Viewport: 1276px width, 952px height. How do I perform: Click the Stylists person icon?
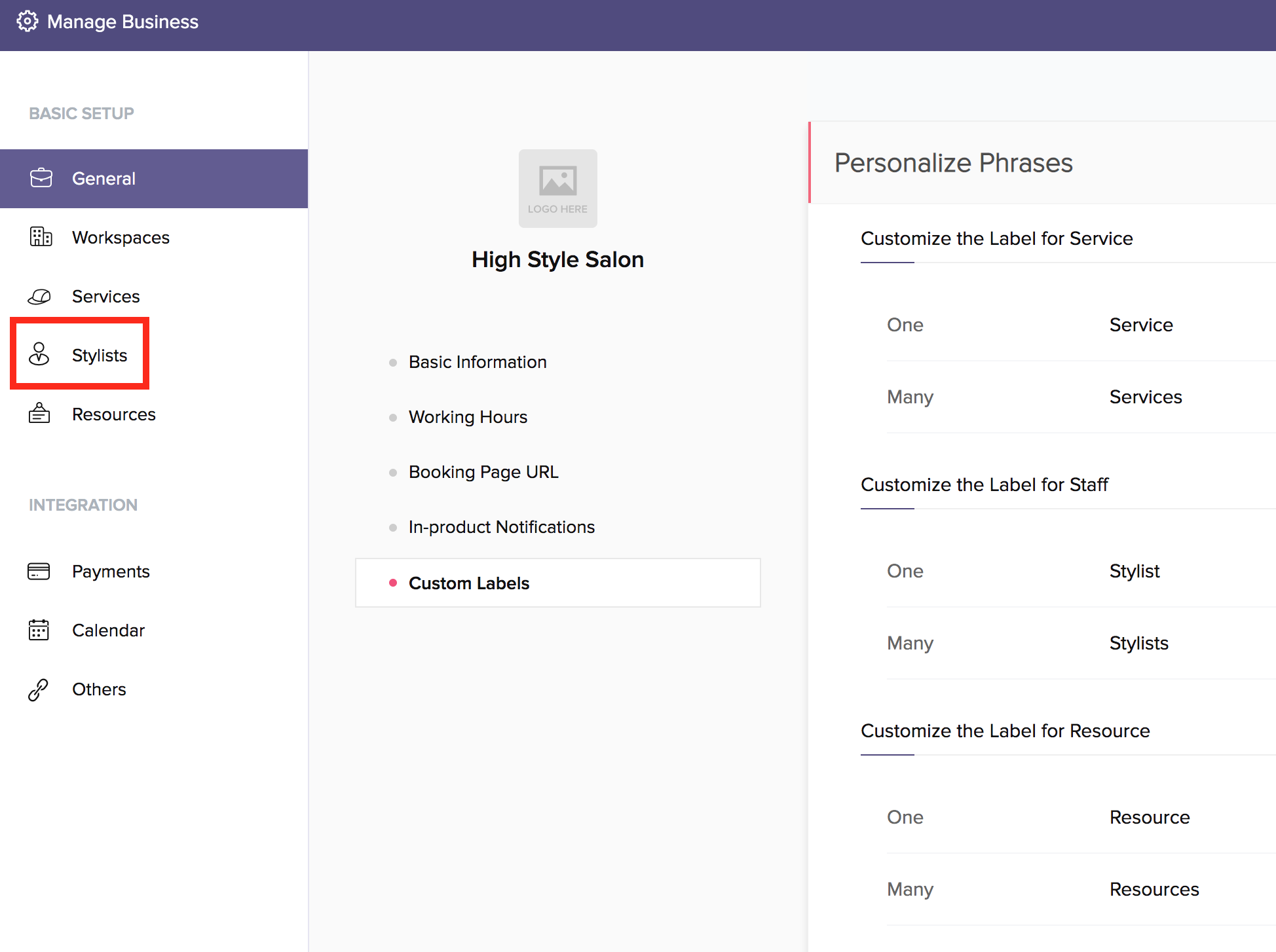coord(39,354)
